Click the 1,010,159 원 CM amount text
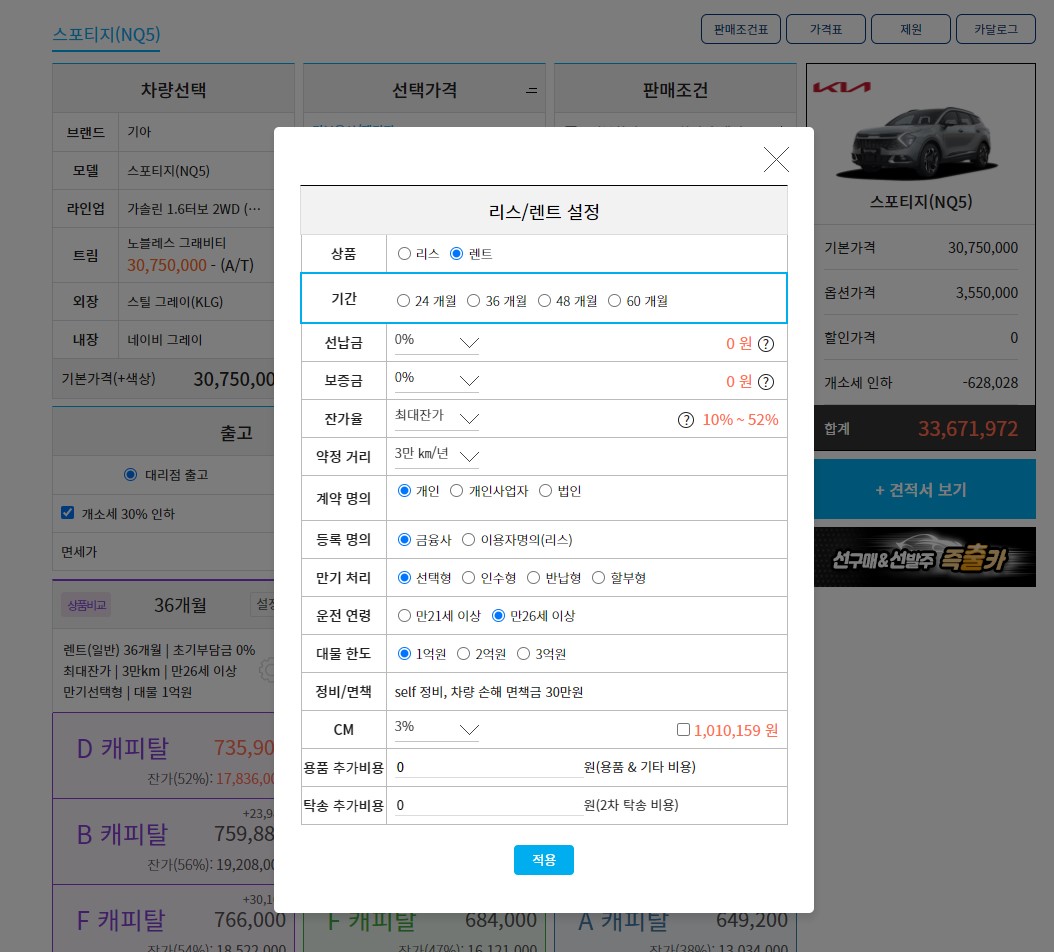 tap(736, 730)
